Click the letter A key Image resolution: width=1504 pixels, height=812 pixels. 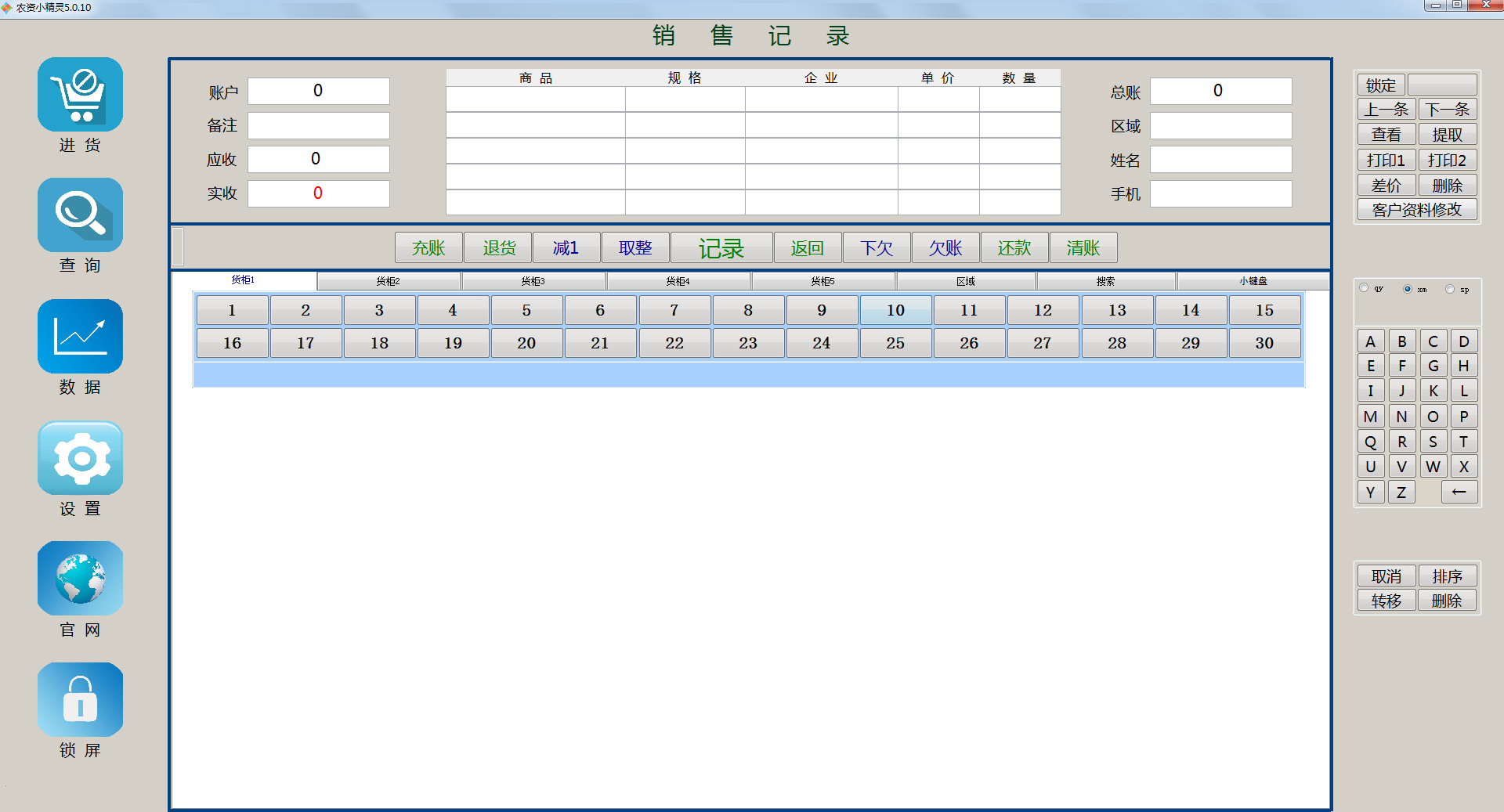[1370, 341]
